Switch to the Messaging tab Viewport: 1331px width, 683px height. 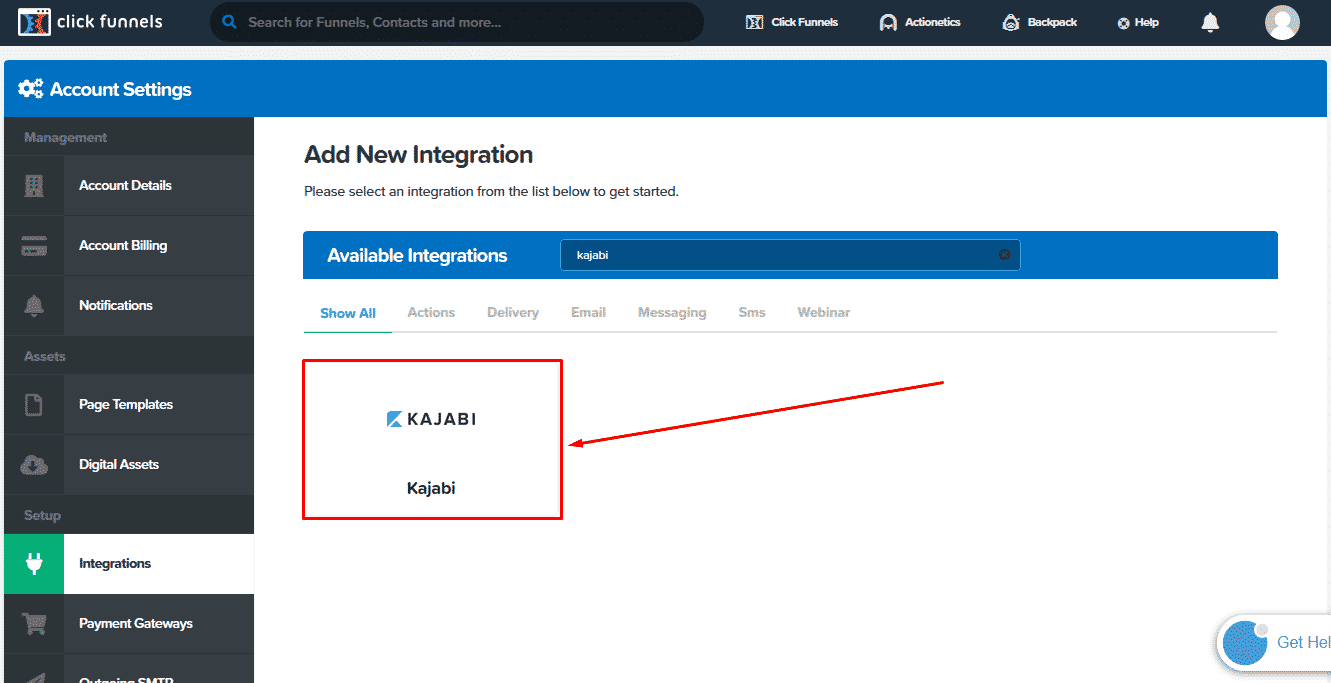672,313
